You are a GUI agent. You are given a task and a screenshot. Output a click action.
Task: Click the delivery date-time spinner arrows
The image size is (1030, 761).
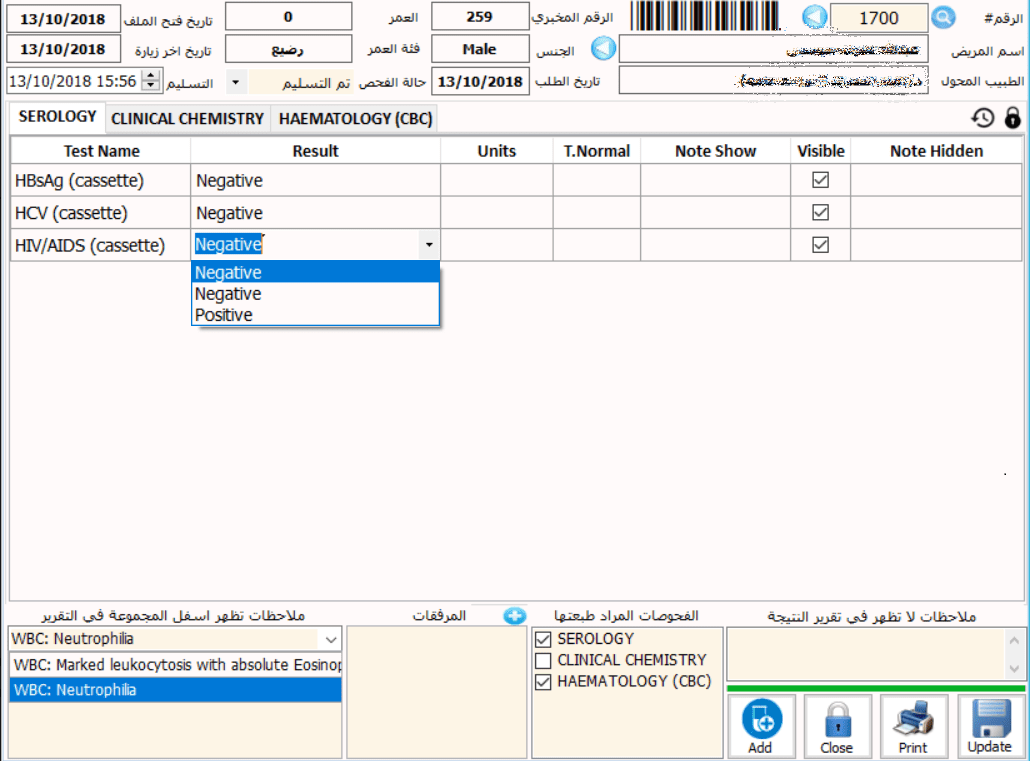(x=151, y=82)
